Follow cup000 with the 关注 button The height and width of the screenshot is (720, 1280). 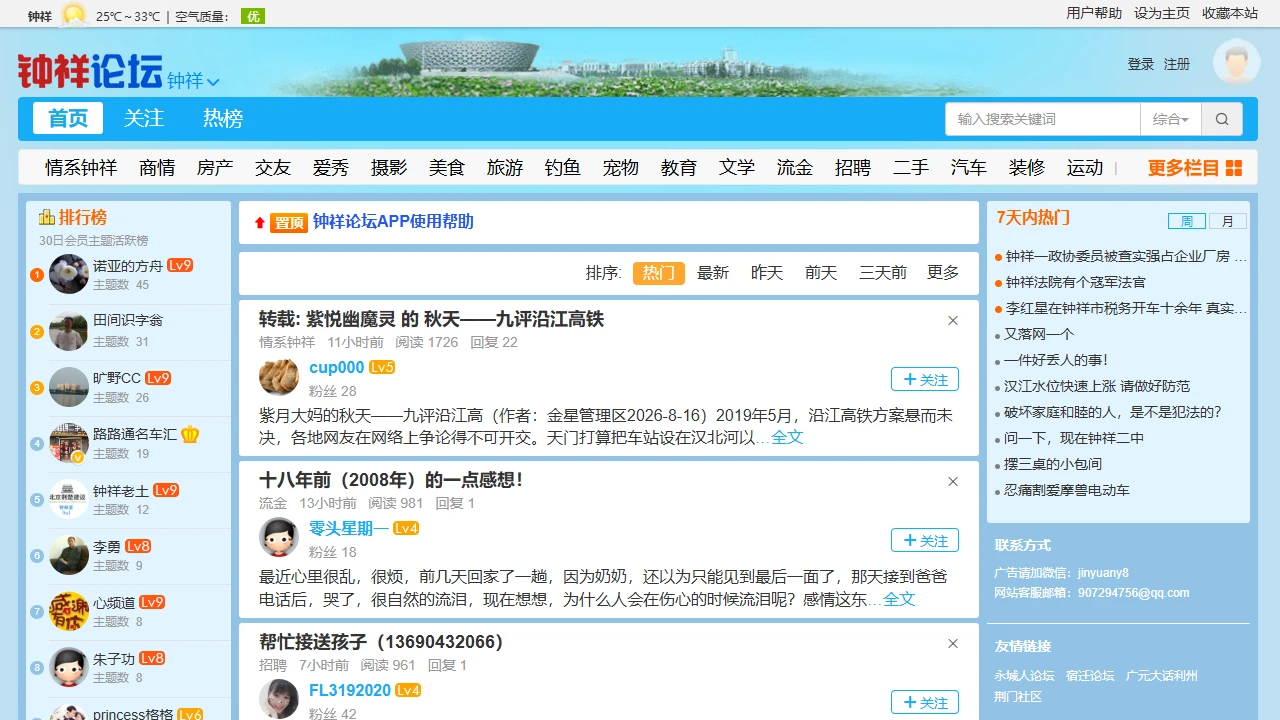point(925,379)
